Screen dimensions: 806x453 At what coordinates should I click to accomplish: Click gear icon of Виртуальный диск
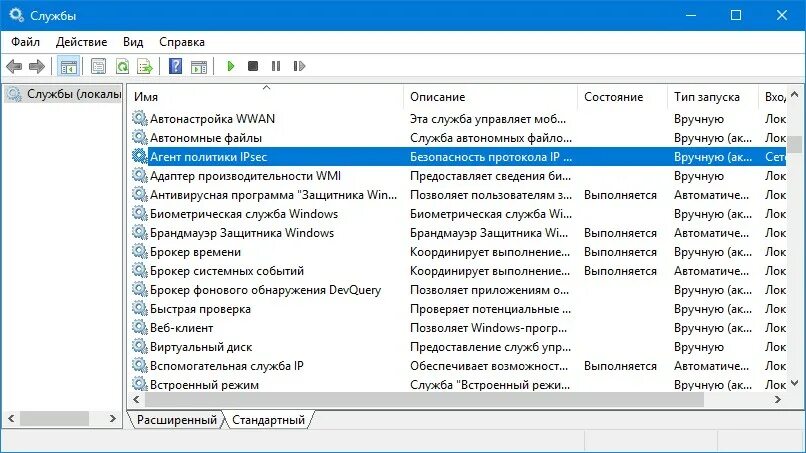pyautogui.click(x=139, y=347)
